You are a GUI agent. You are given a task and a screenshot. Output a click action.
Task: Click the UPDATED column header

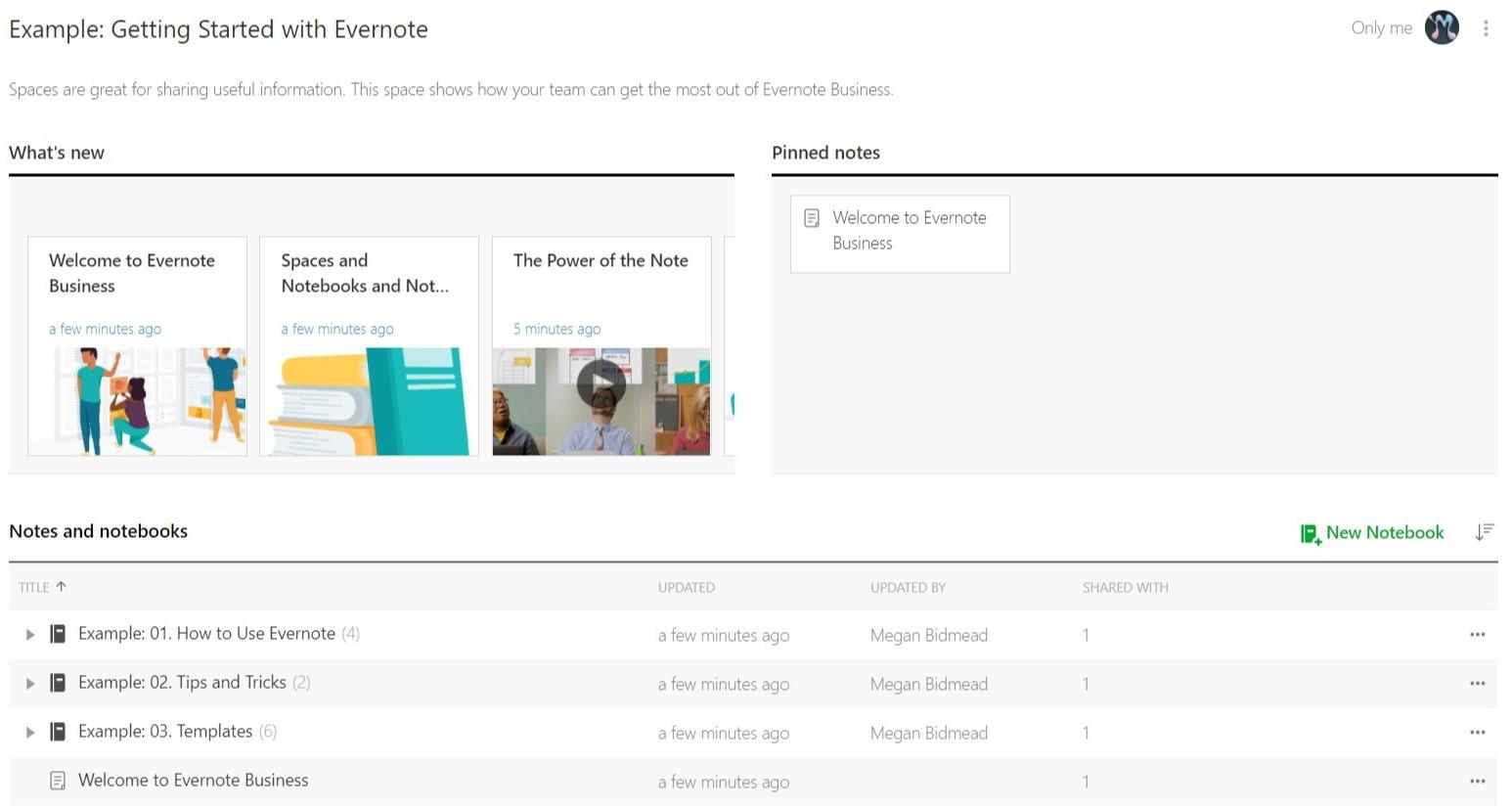click(x=687, y=588)
